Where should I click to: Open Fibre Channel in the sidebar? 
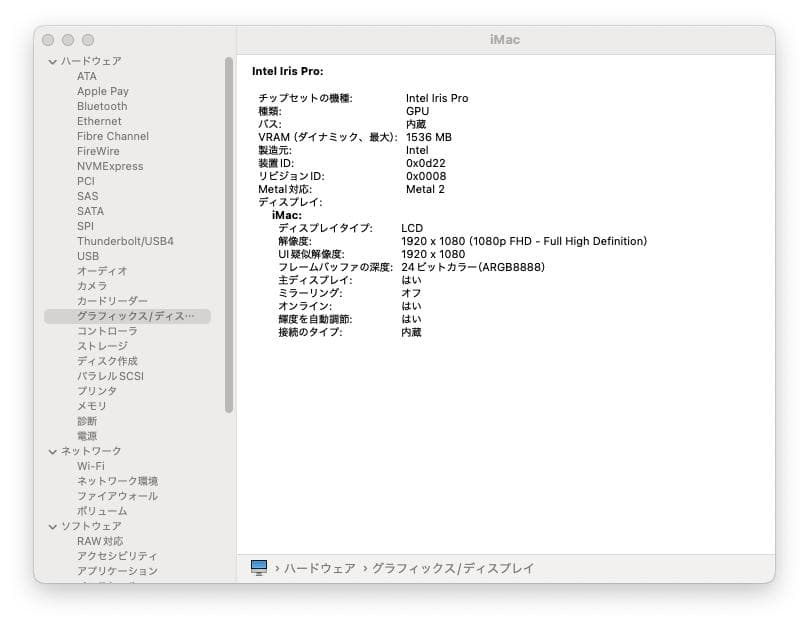113,136
